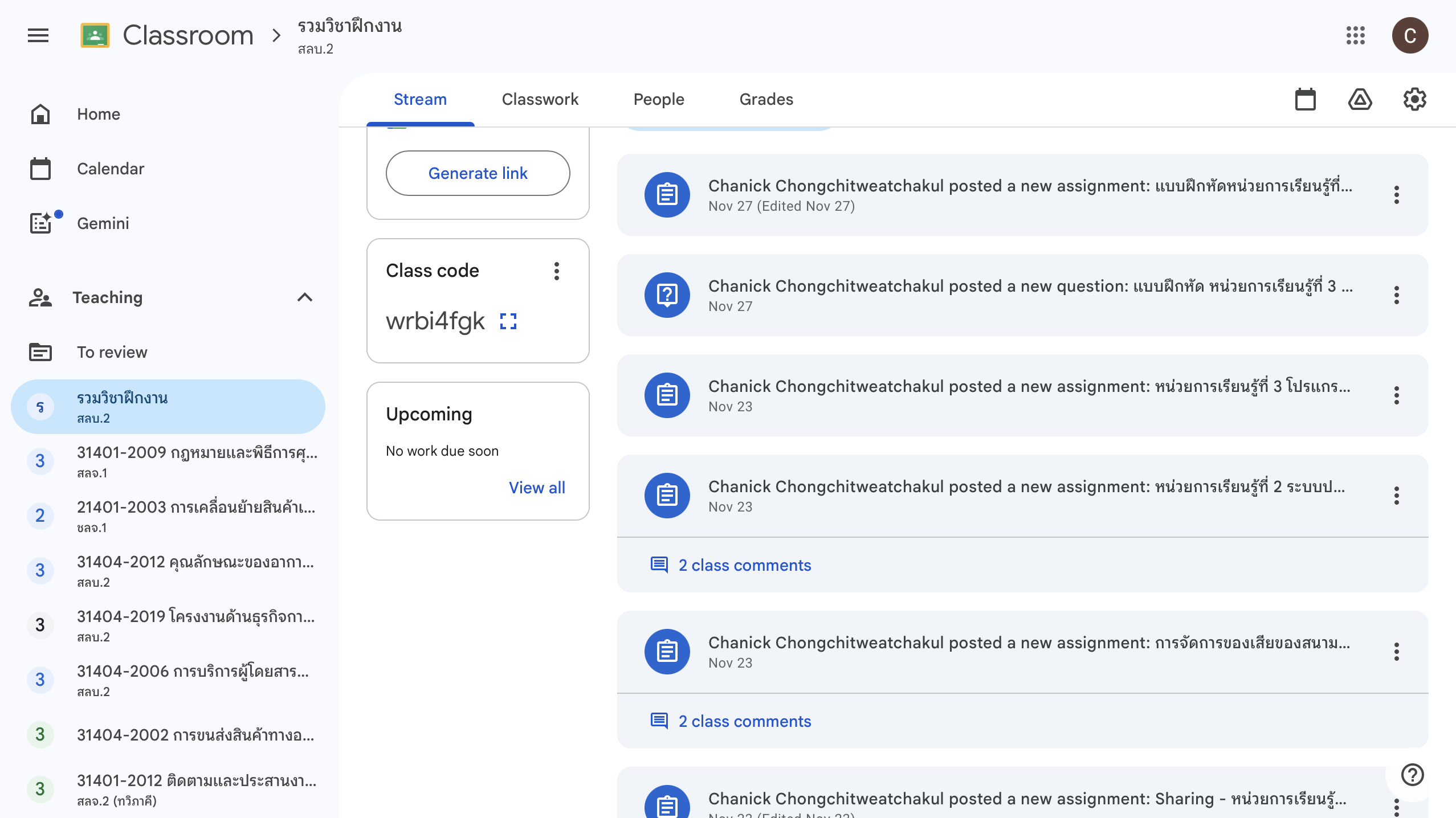This screenshot has height=818, width=1456.
Task: Open the new question แบบฝึกหัด หน่วยการเรียนรู้ที่ 3 post
Action: point(1022,295)
